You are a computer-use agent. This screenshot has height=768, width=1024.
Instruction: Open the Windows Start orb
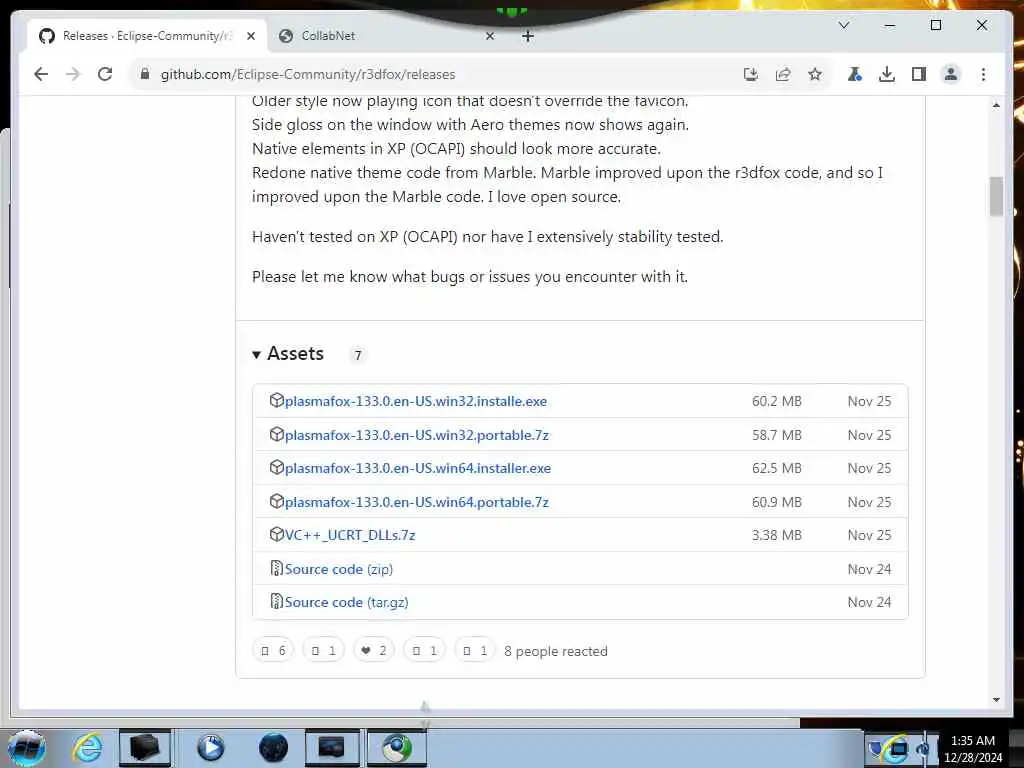pyautogui.click(x=26, y=748)
